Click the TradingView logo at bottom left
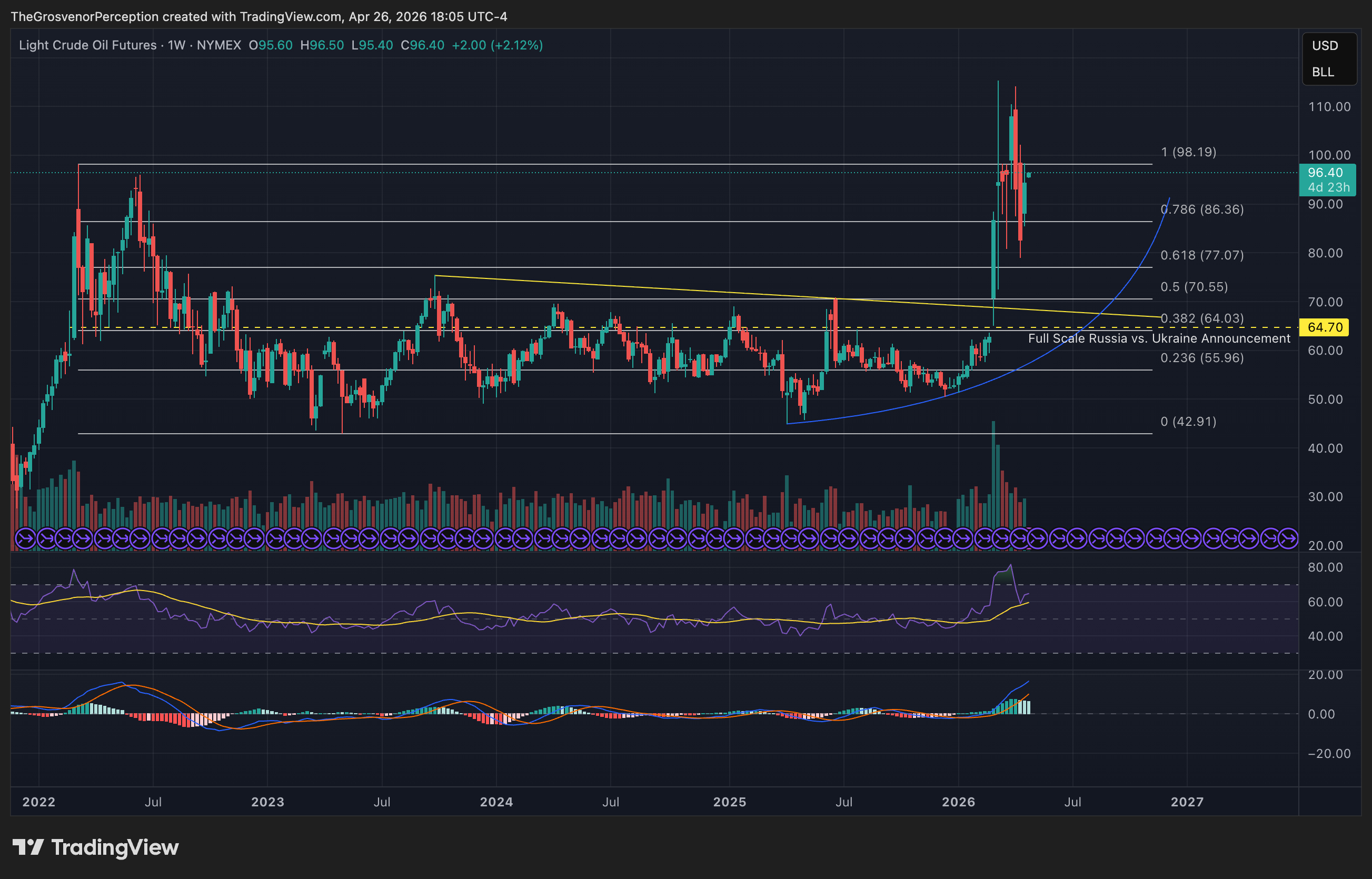The width and height of the screenshot is (1372, 879). 96,847
